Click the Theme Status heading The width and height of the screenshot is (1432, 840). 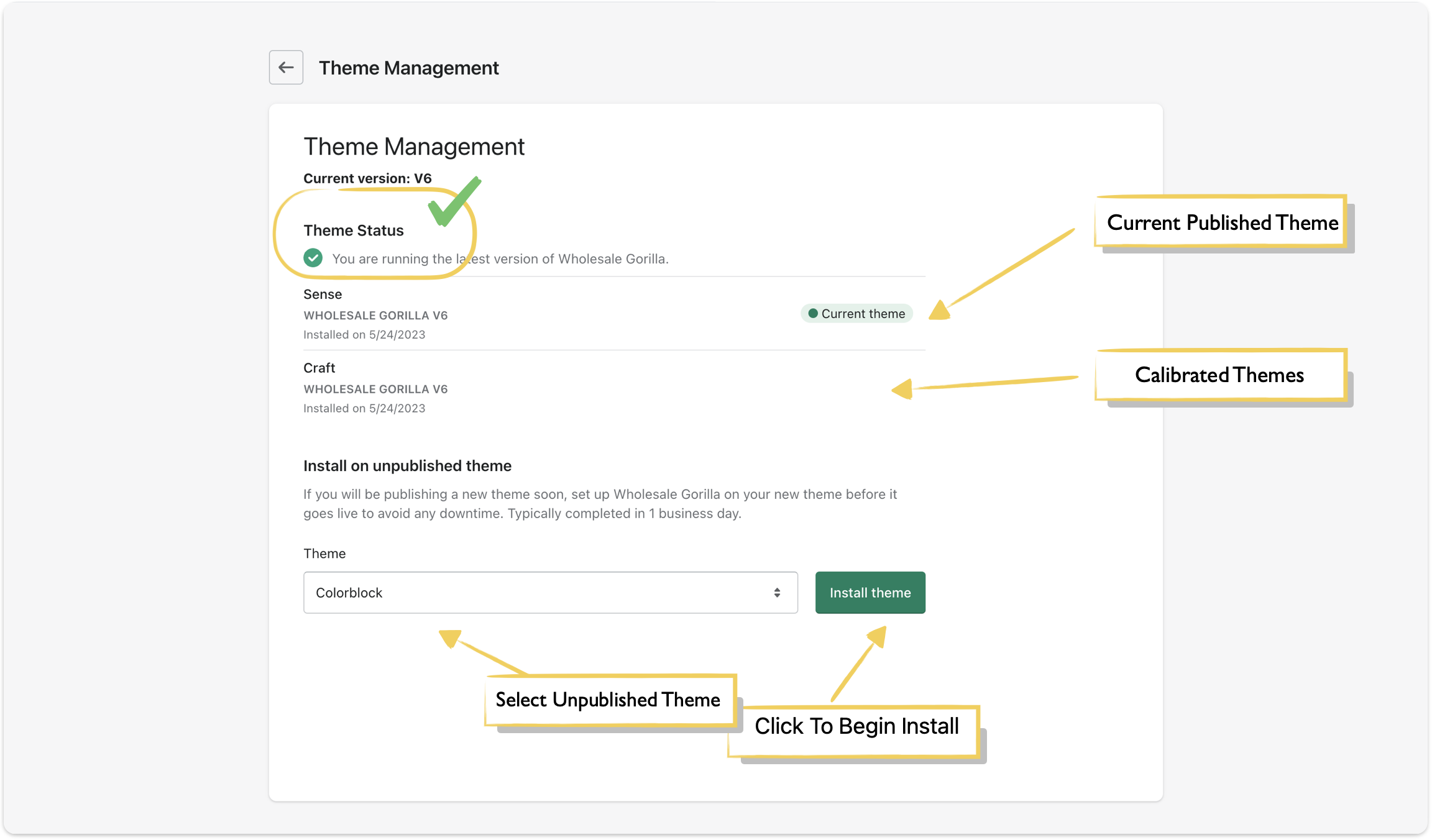[354, 231]
